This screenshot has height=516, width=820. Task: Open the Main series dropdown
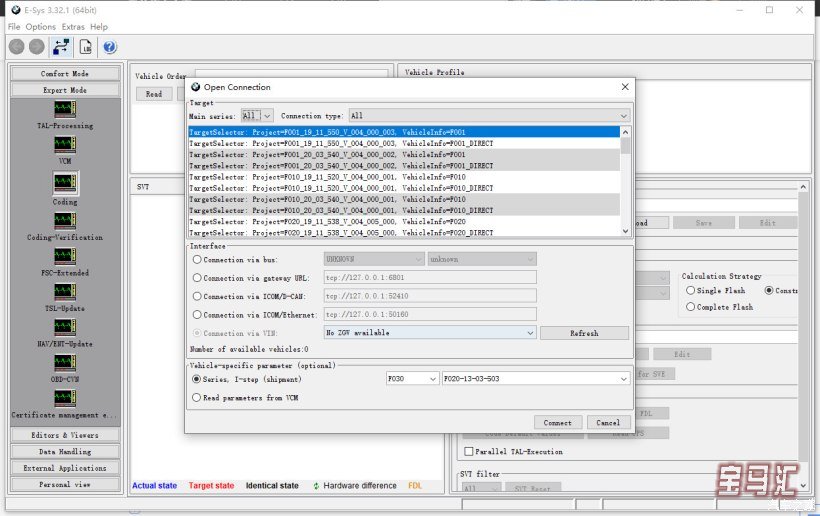point(257,116)
